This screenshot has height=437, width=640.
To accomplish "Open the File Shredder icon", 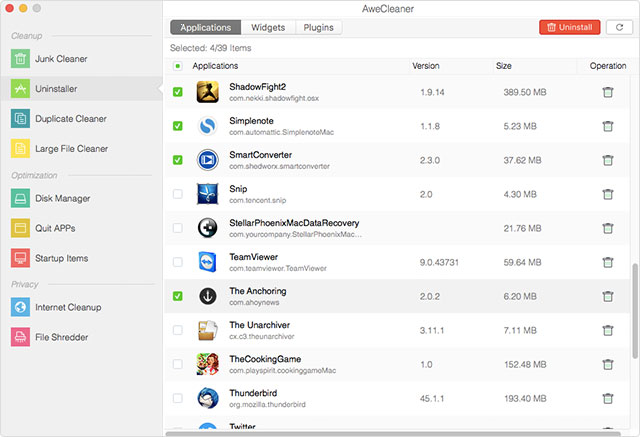I will [21, 337].
